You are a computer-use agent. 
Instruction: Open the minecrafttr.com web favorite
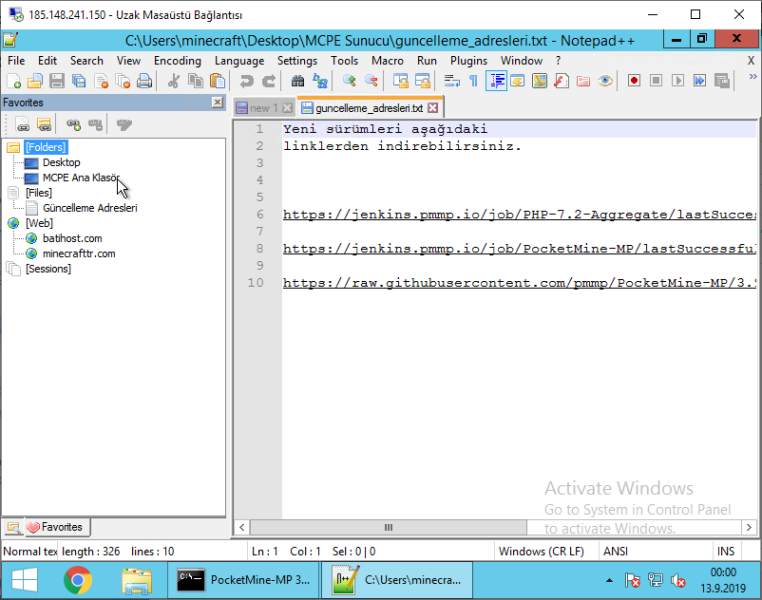coord(79,254)
